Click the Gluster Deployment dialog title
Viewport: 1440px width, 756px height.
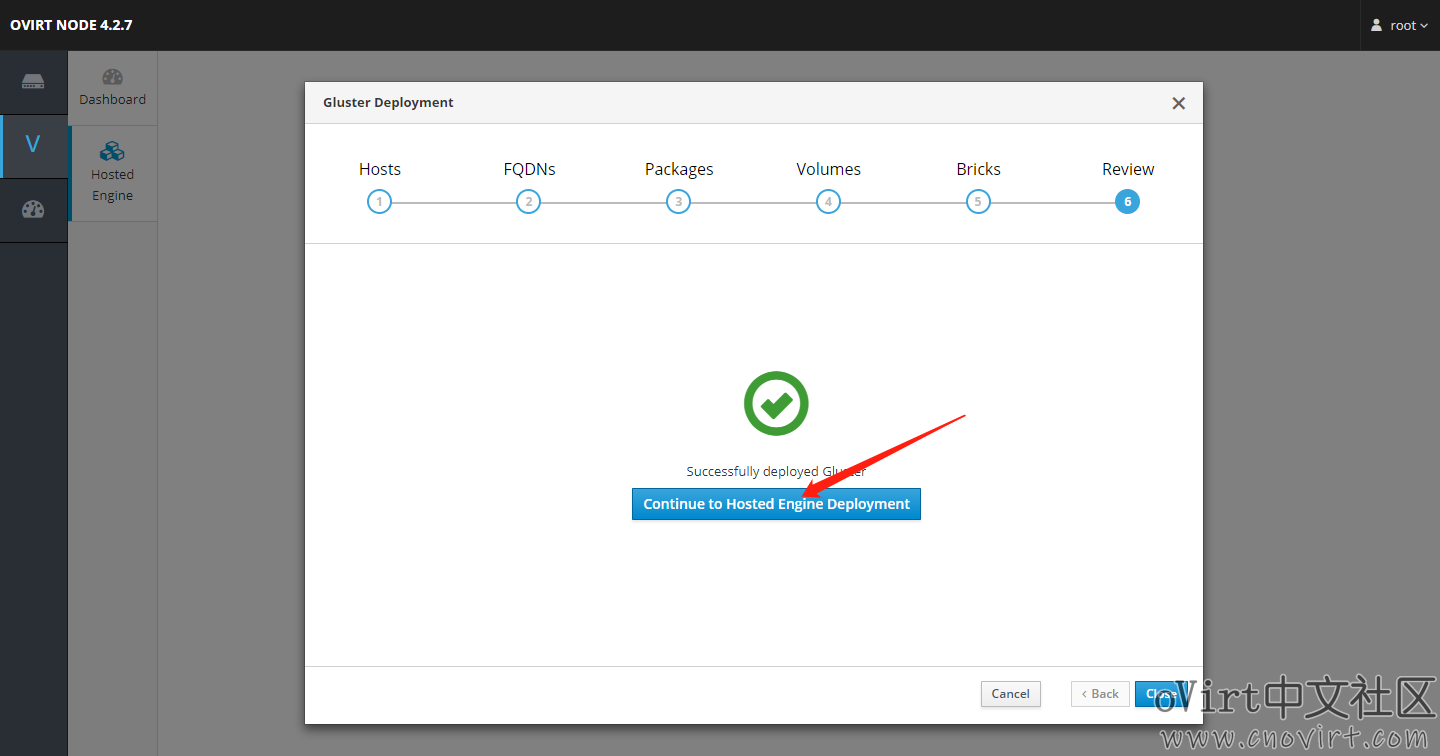[x=388, y=102]
